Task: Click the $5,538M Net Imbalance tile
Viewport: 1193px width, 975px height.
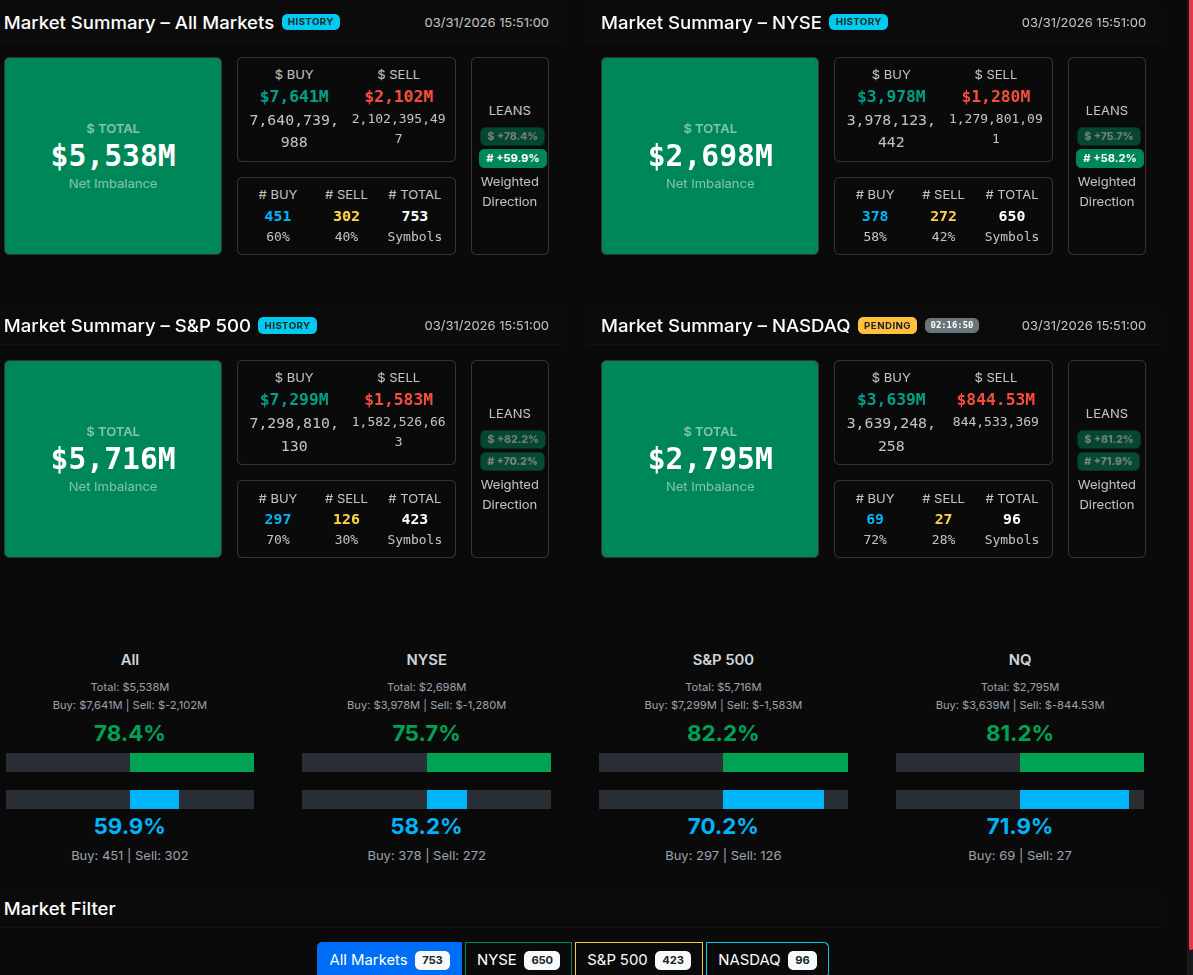Action: (x=113, y=155)
